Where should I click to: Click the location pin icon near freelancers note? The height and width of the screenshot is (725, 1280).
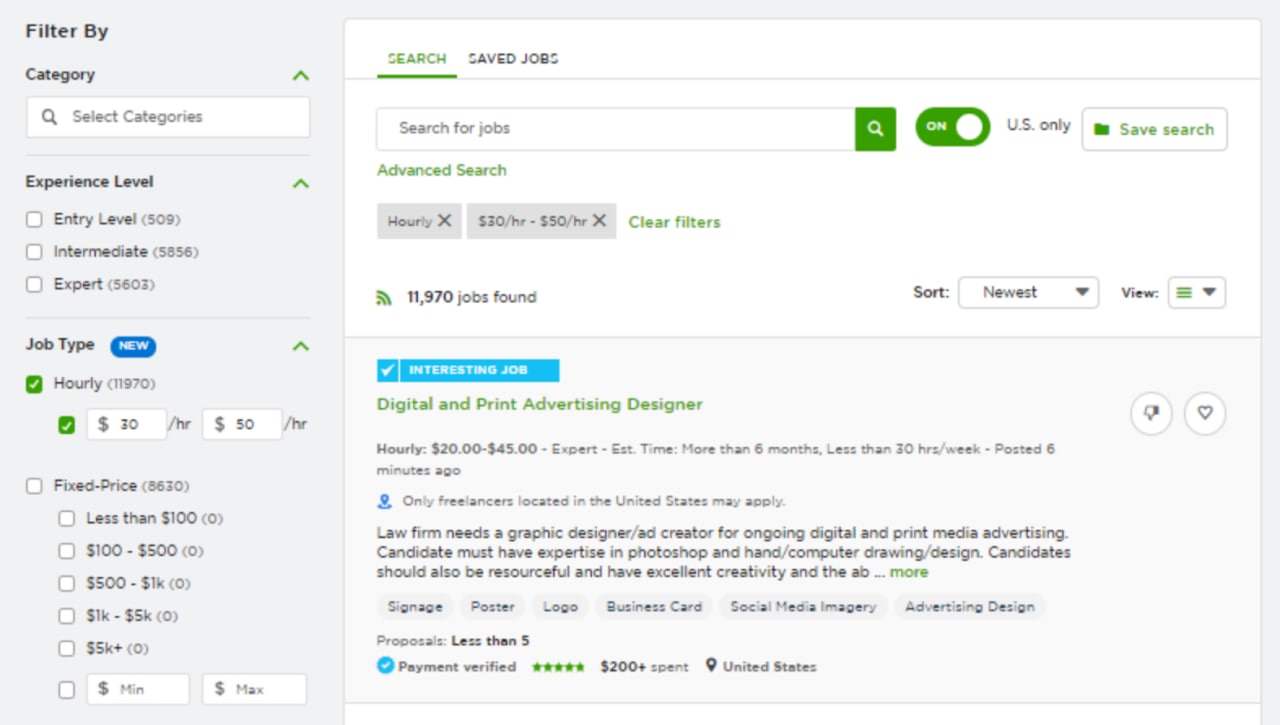point(384,501)
